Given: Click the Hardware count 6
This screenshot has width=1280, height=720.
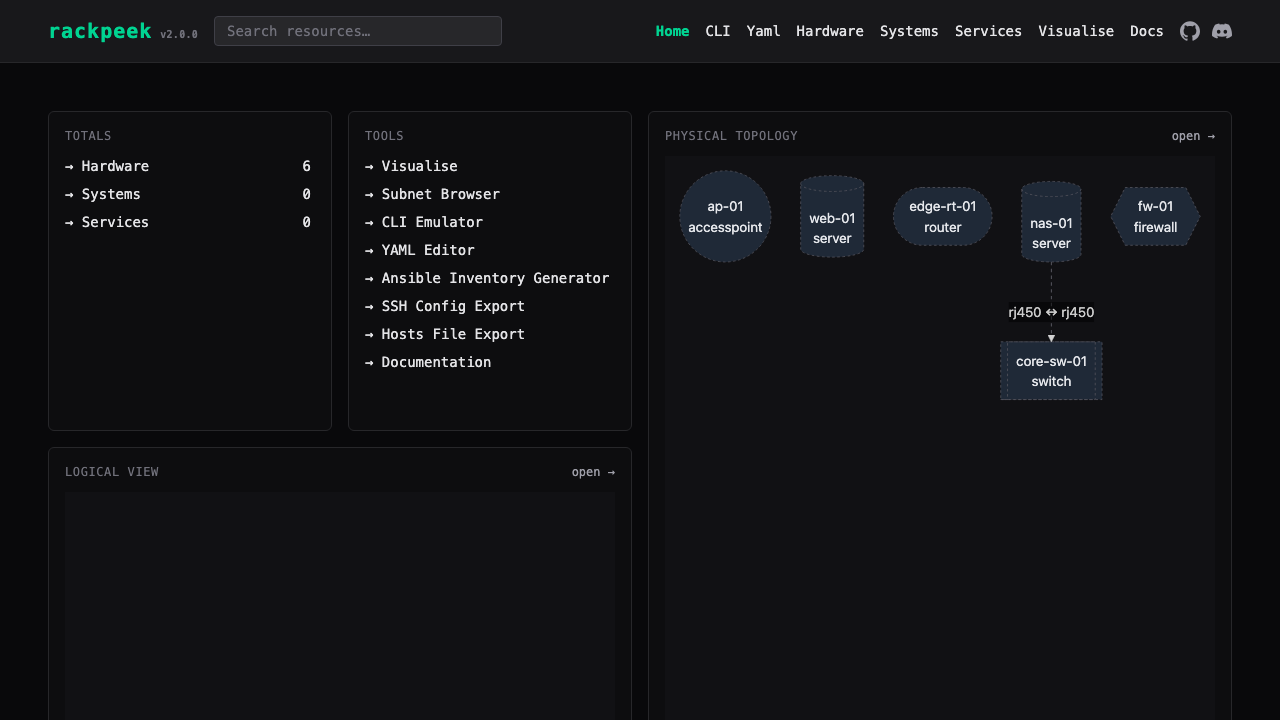Looking at the screenshot, I should [307, 166].
